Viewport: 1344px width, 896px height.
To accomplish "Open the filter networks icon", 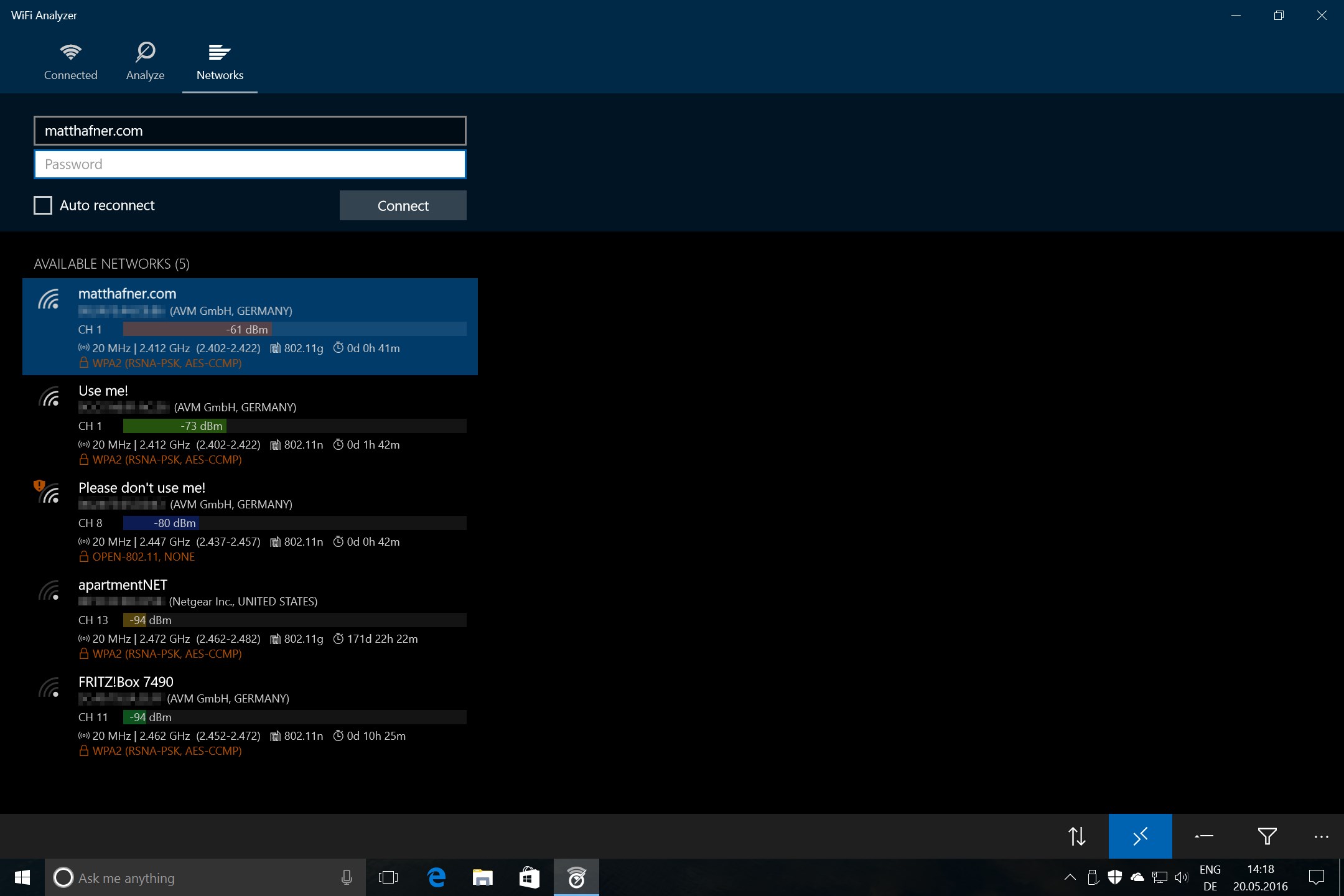I will point(1267,836).
